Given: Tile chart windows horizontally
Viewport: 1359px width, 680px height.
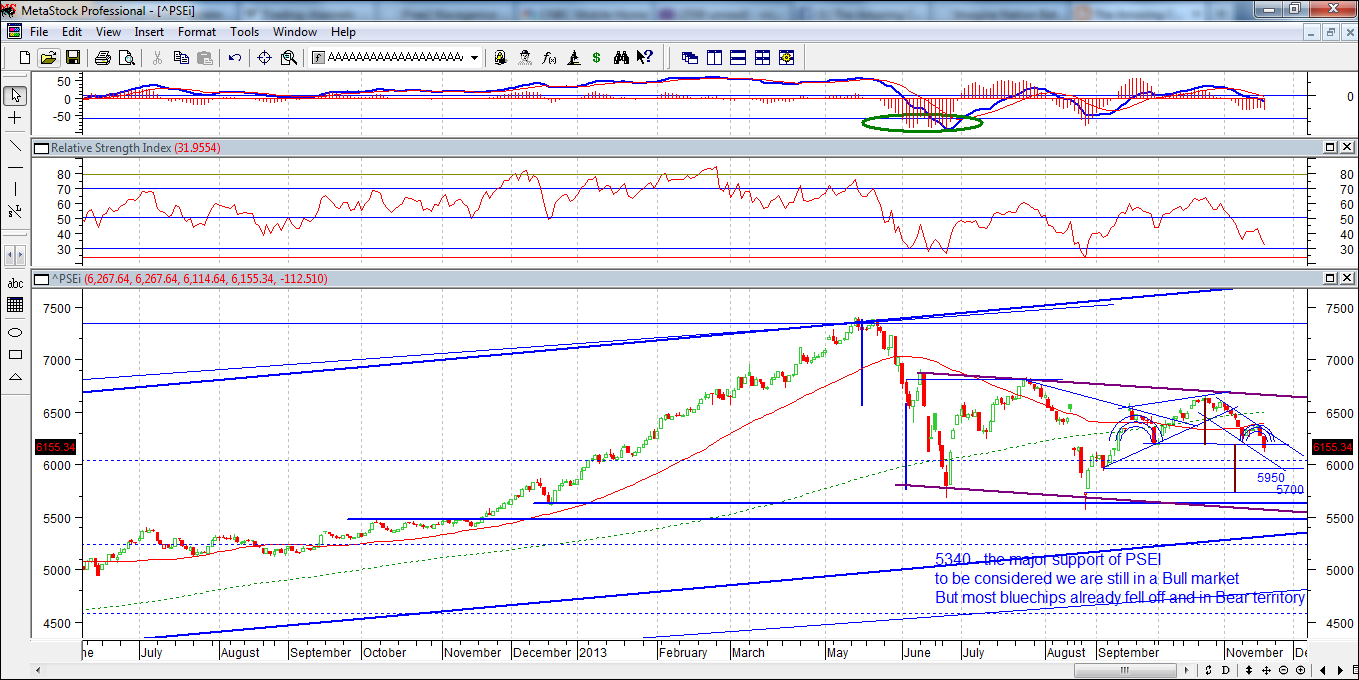Looking at the screenshot, I should click(x=737, y=57).
